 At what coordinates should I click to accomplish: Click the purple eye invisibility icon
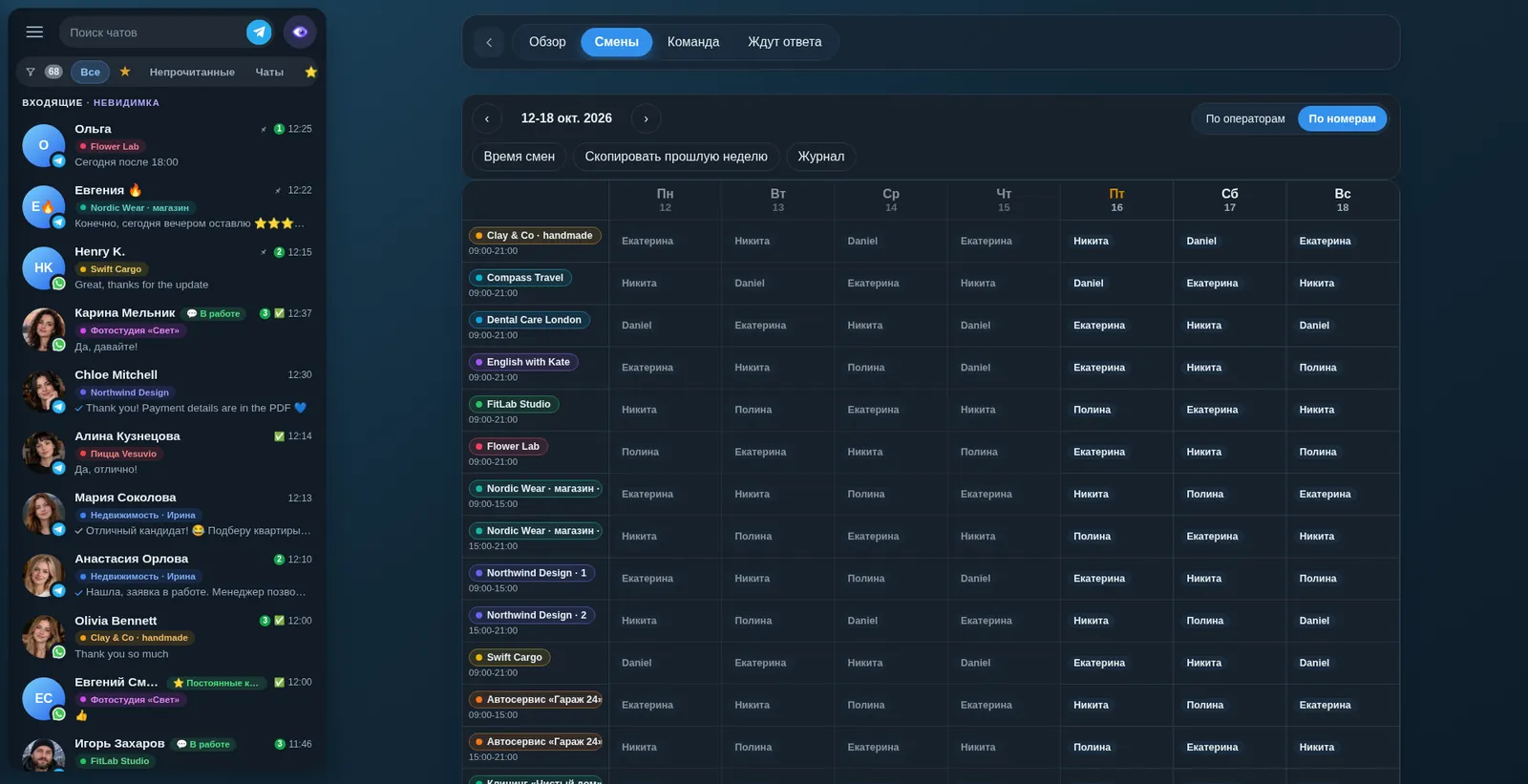(300, 32)
